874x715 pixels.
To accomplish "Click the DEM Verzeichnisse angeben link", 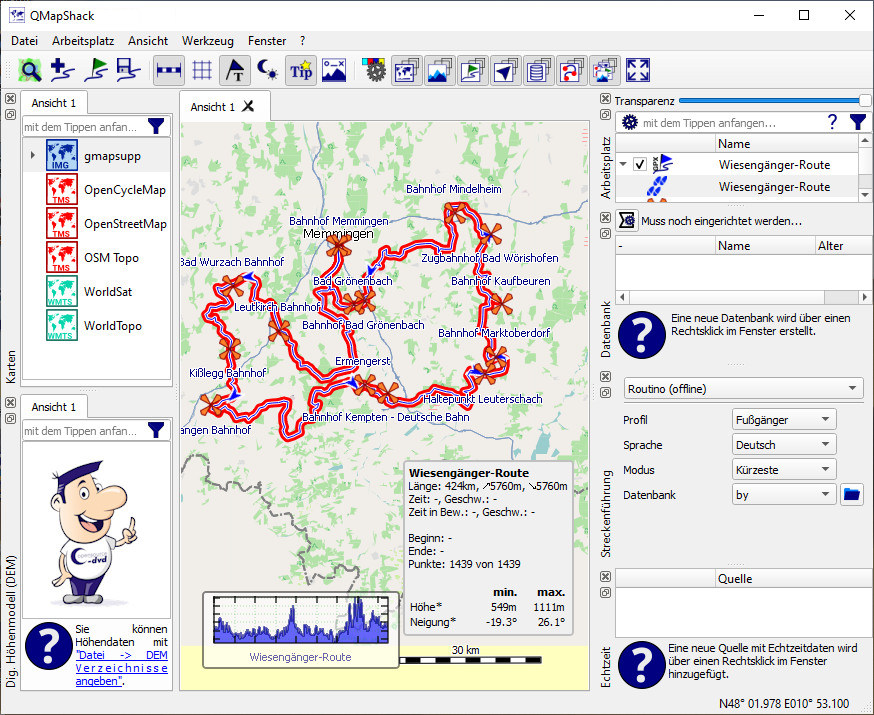I will coord(121,667).
